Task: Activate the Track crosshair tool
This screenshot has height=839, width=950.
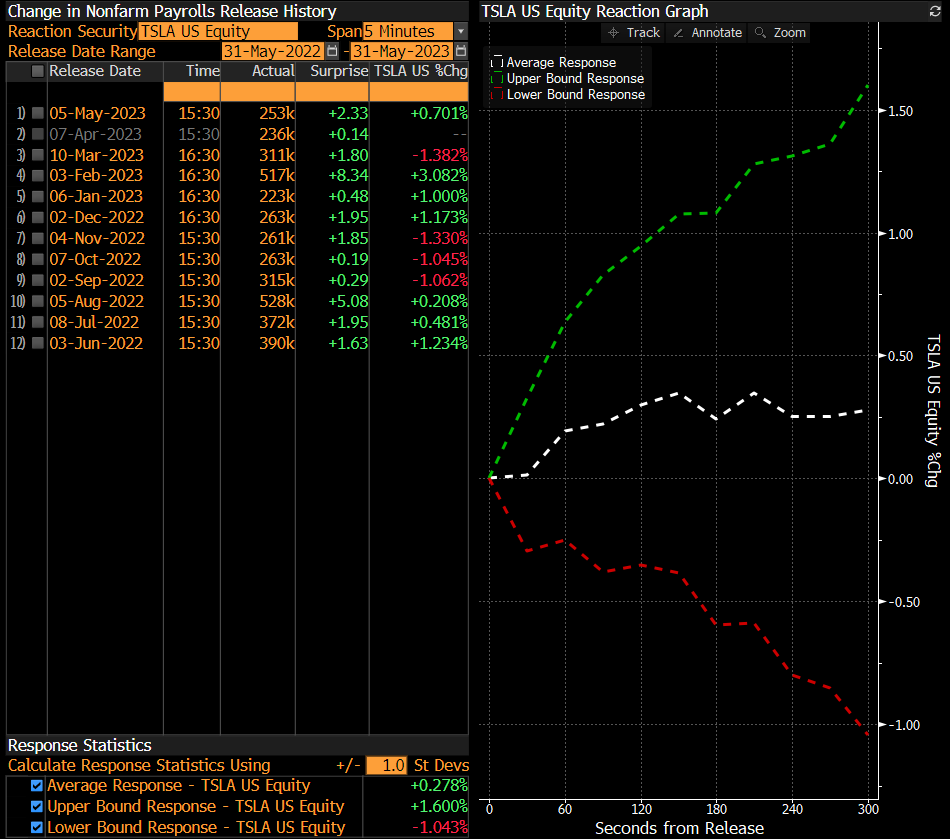Action: 634,32
